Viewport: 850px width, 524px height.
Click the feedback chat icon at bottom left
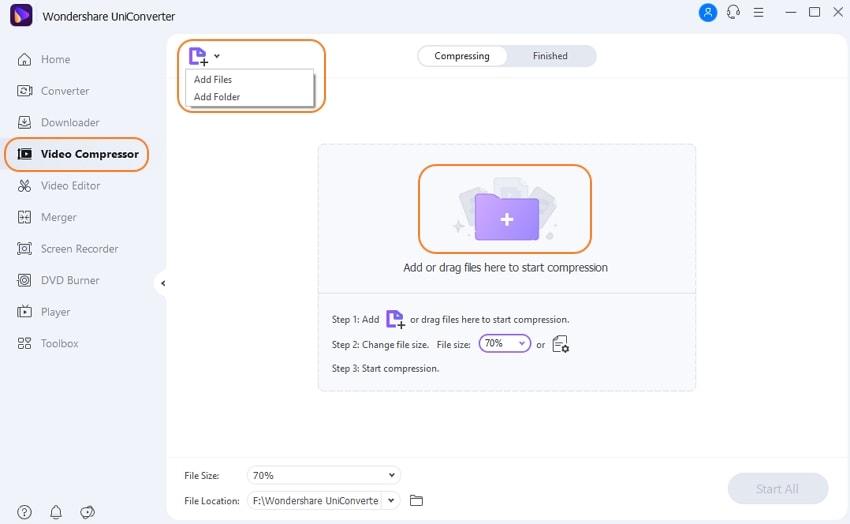[x=87, y=512]
